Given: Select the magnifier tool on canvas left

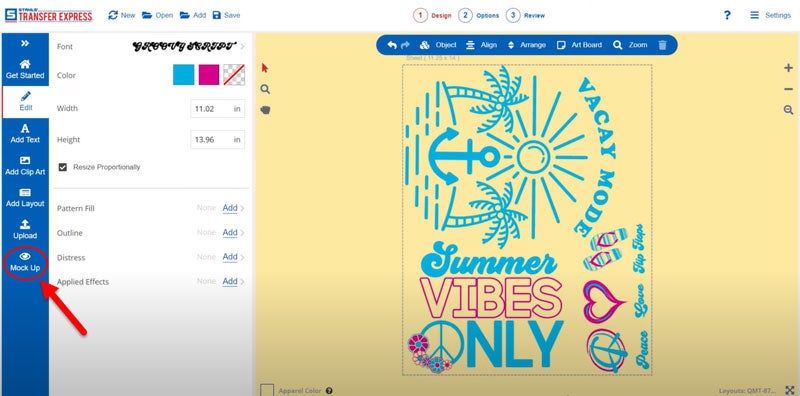Looking at the screenshot, I should [265, 89].
